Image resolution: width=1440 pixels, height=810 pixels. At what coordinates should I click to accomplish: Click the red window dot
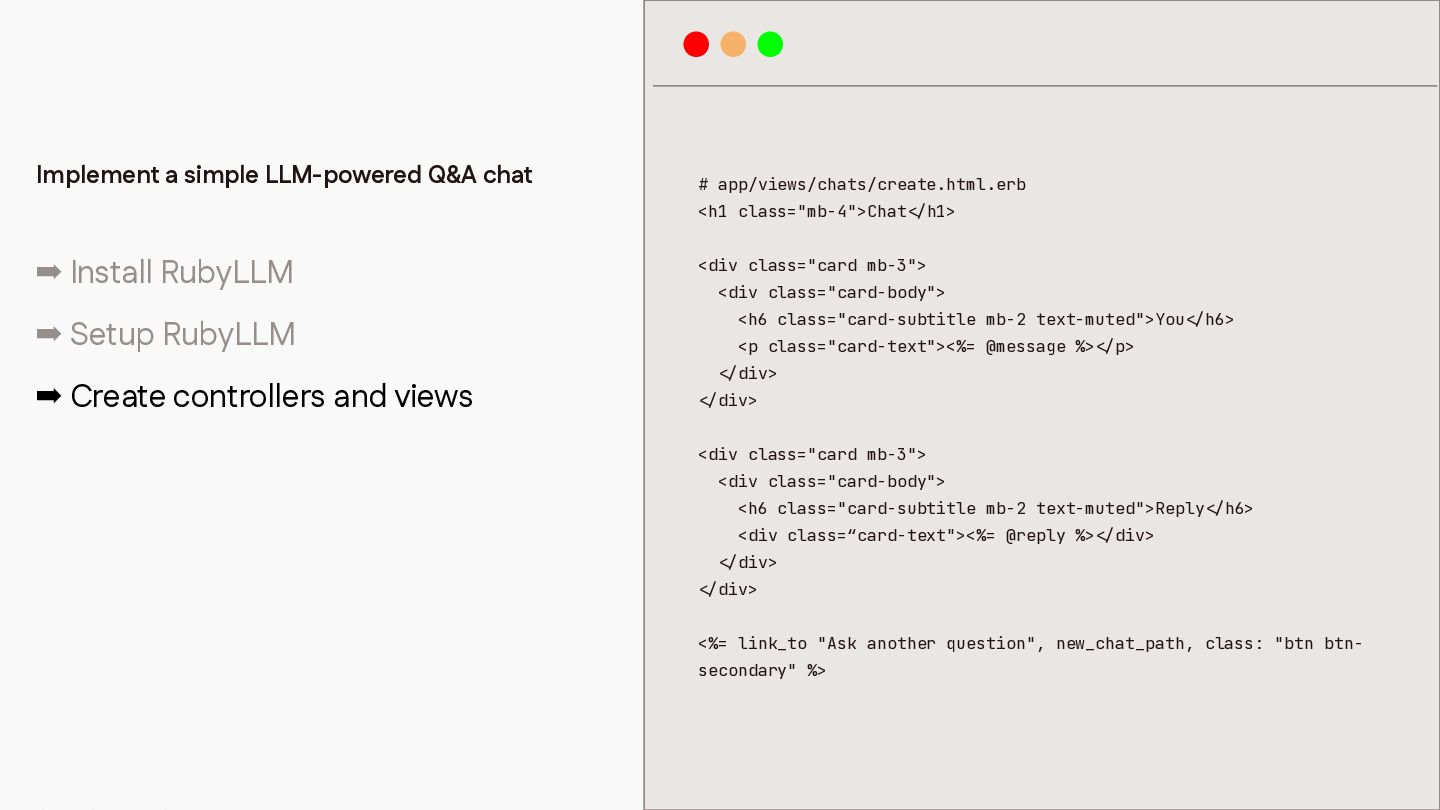tap(696, 44)
